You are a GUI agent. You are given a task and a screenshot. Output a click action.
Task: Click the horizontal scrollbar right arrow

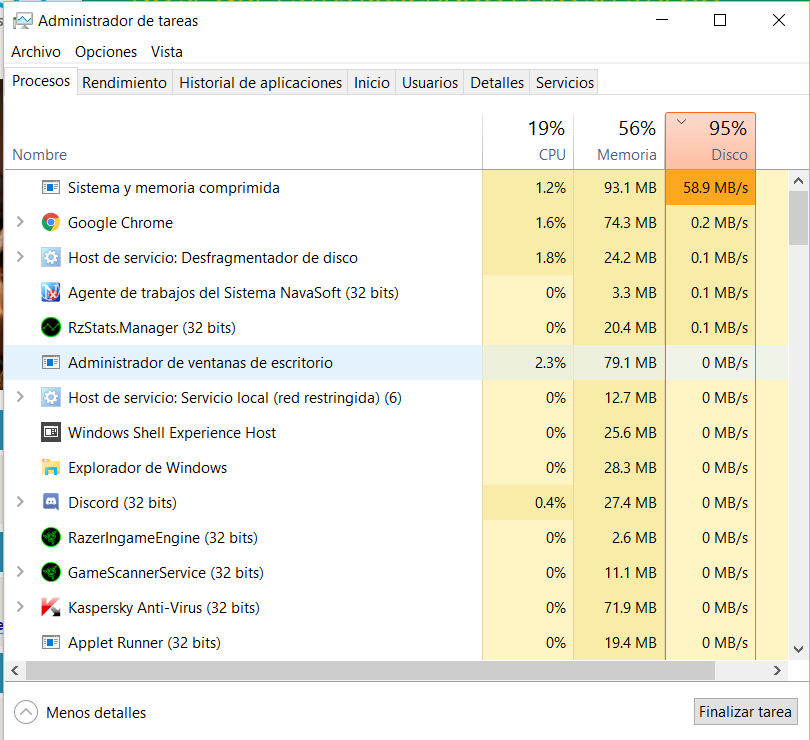777,670
